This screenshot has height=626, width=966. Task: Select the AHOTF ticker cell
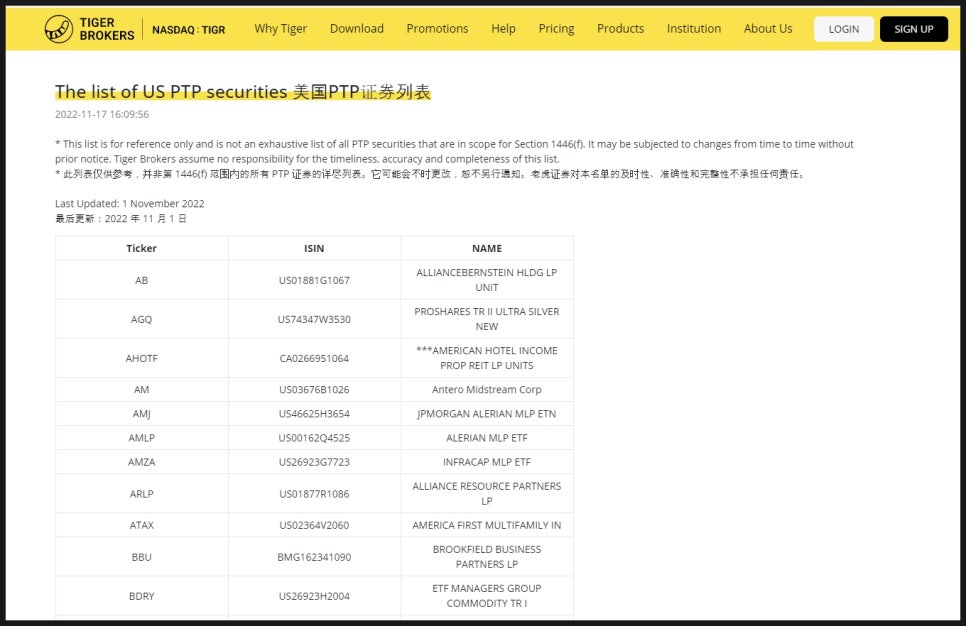tap(142, 358)
